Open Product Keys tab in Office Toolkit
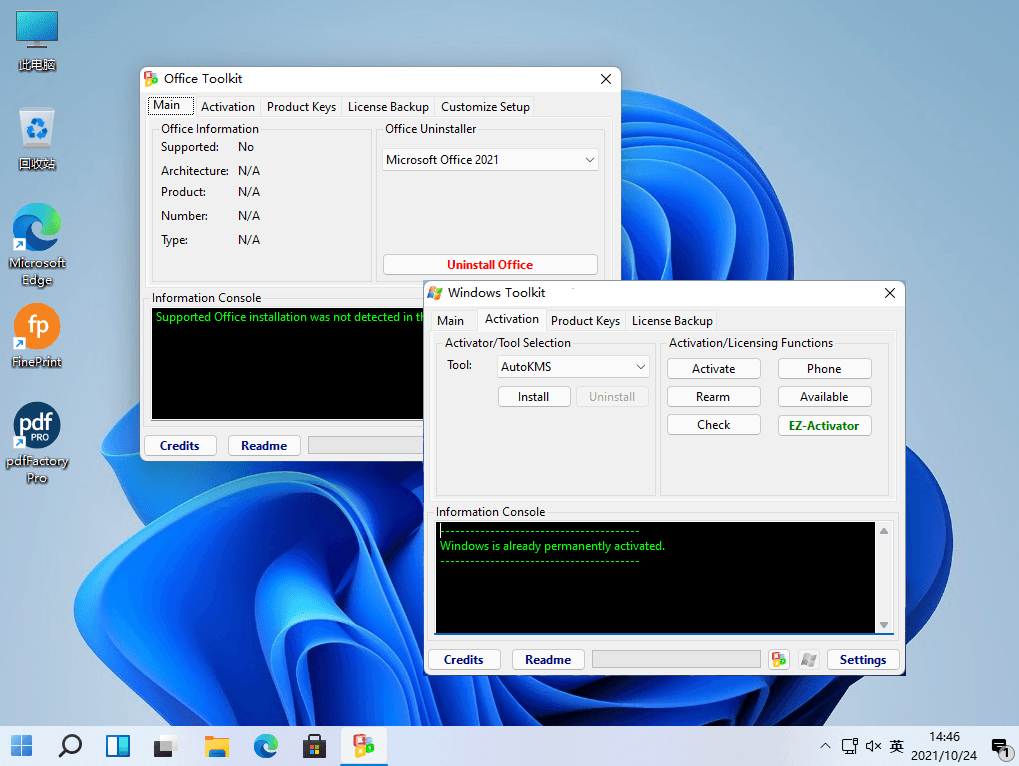Screen dimensions: 1019x766 pos(302,107)
